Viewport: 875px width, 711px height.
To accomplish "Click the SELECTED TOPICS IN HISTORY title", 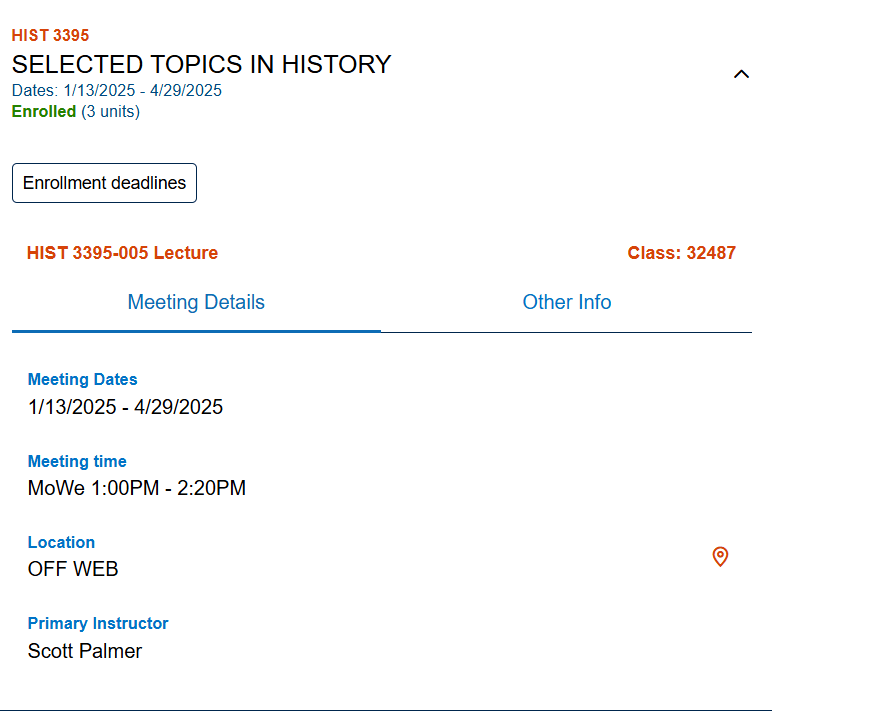I will 201,65.
